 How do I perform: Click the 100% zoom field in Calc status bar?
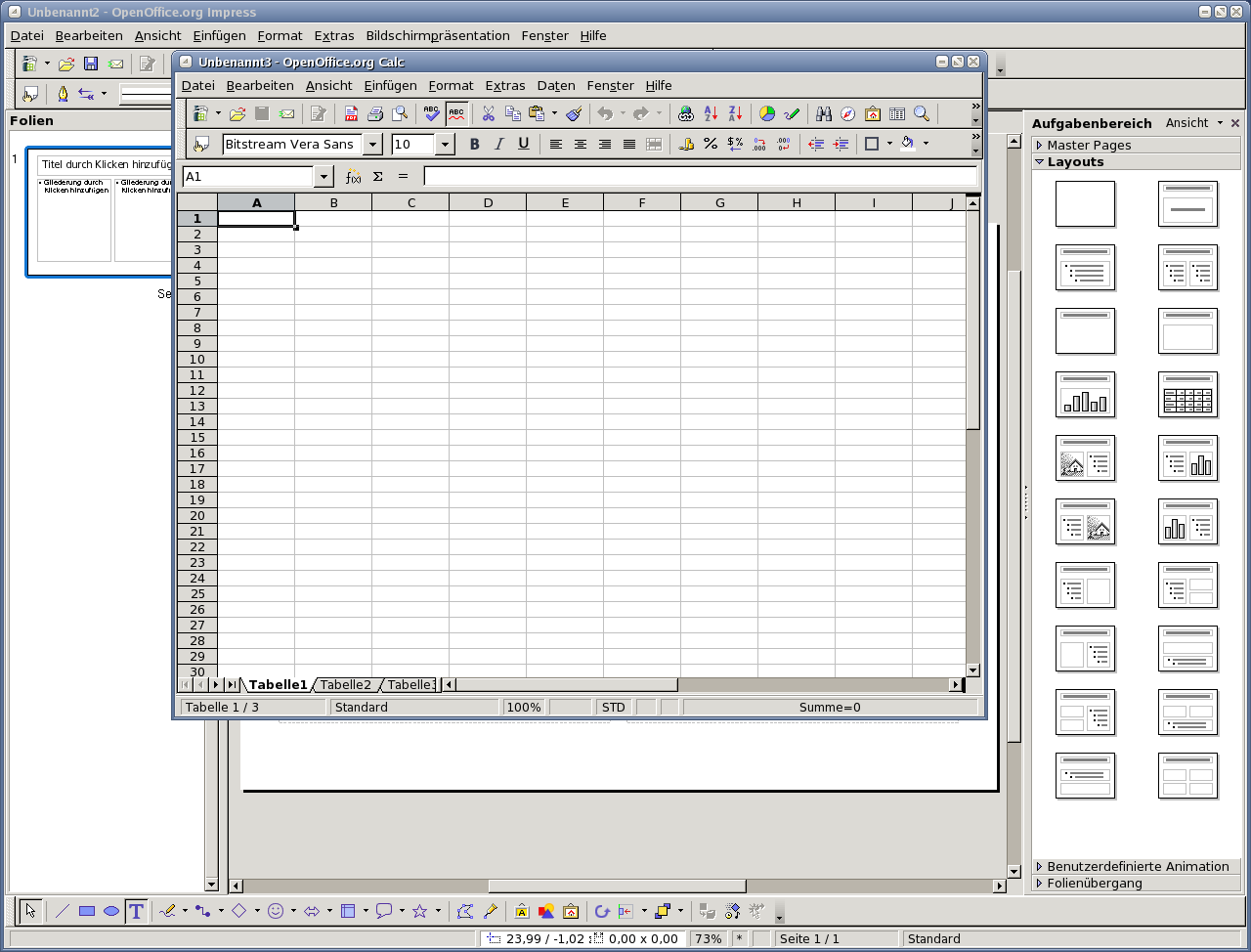(524, 707)
